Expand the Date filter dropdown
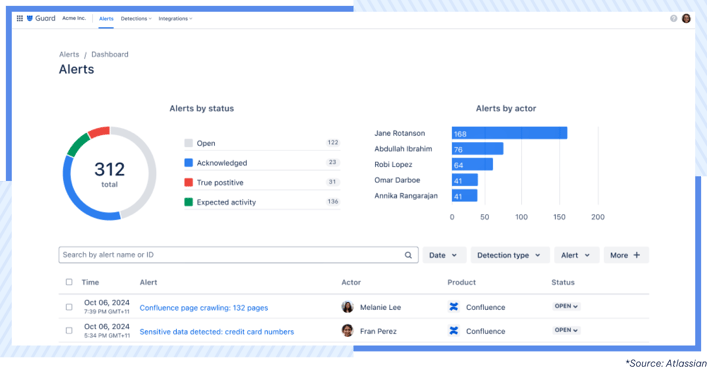This screenshot has width=707, height=369. [443, 255]
